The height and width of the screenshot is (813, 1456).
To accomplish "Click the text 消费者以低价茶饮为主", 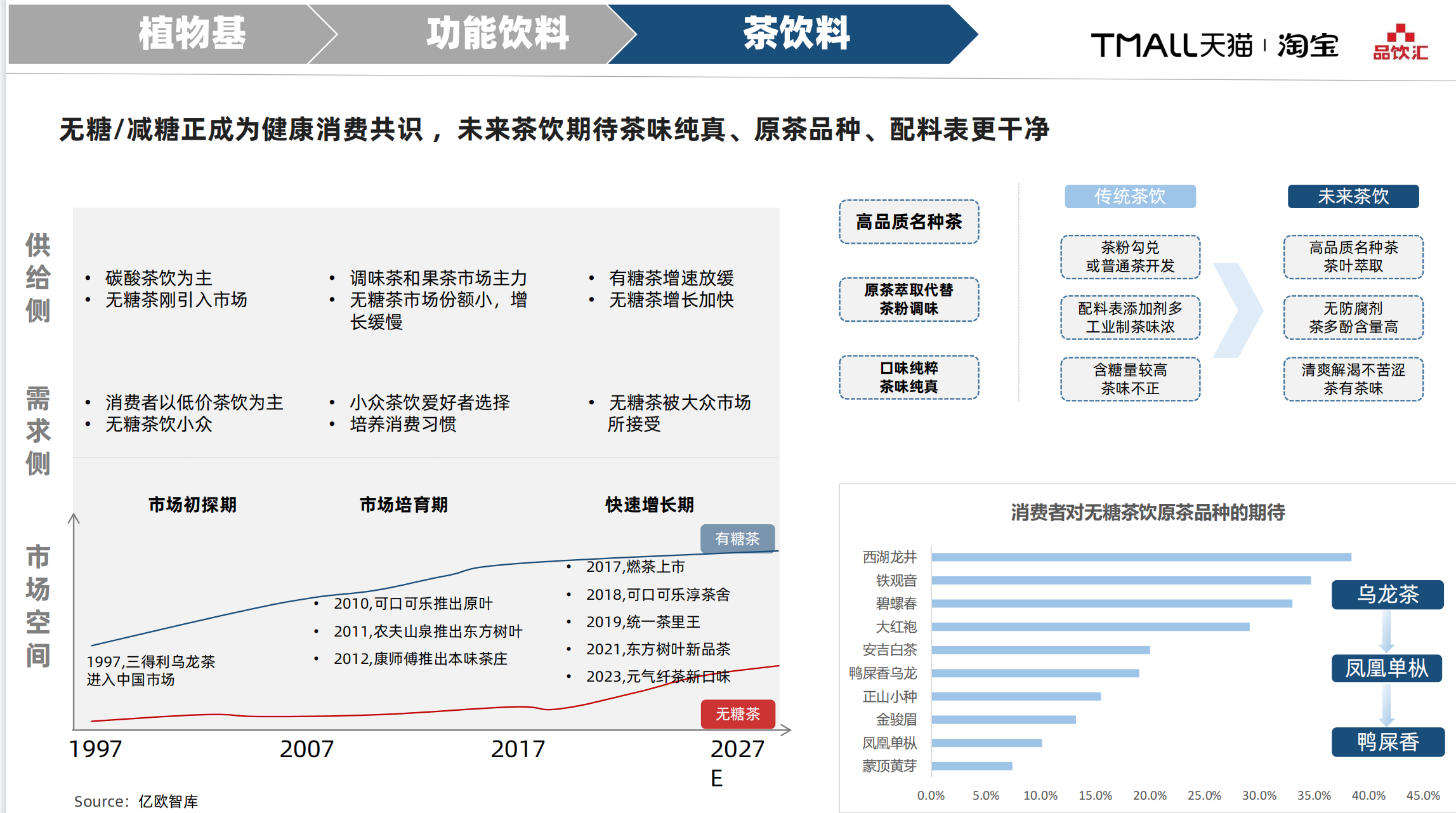I will (x=194, y=402).
